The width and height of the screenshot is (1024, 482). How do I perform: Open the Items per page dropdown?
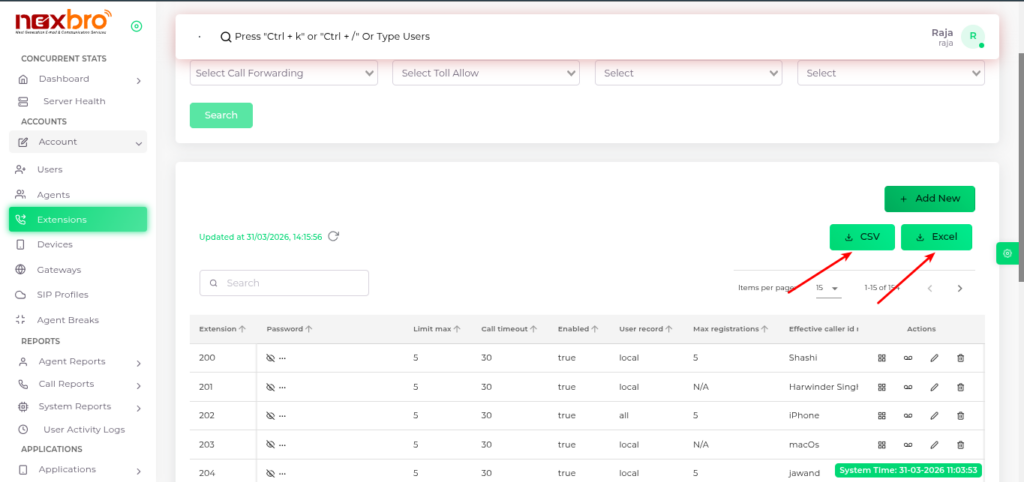(826, 288)
